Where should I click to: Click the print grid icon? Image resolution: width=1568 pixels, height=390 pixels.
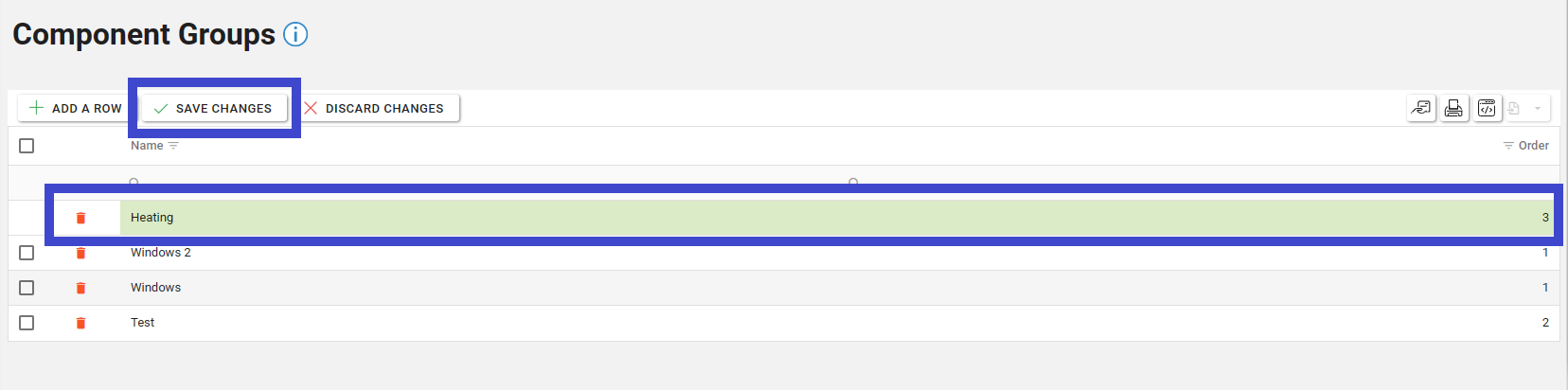point(1453,108)
